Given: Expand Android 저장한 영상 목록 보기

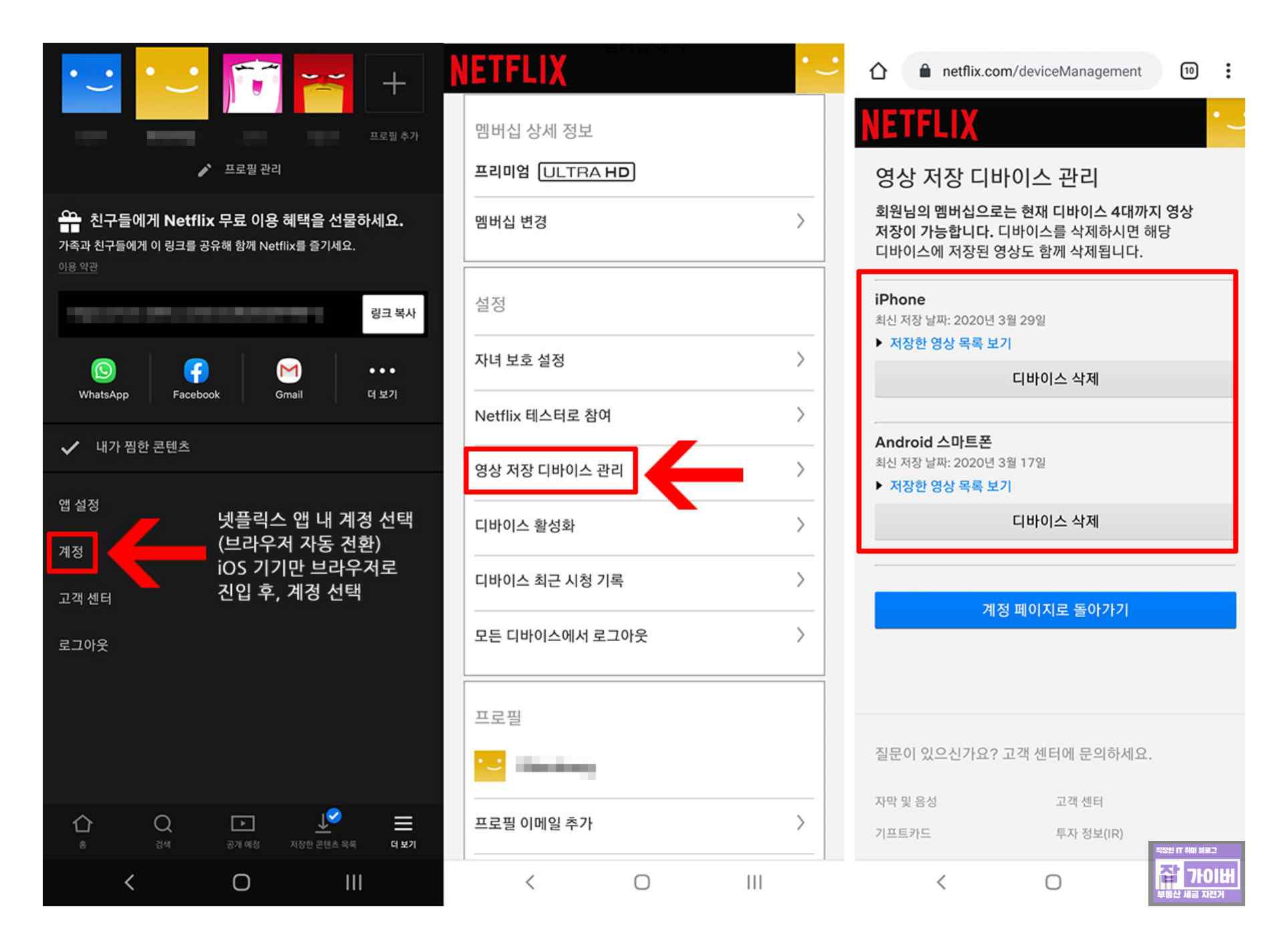Looking at the screenshot, I should click(949, 487).
